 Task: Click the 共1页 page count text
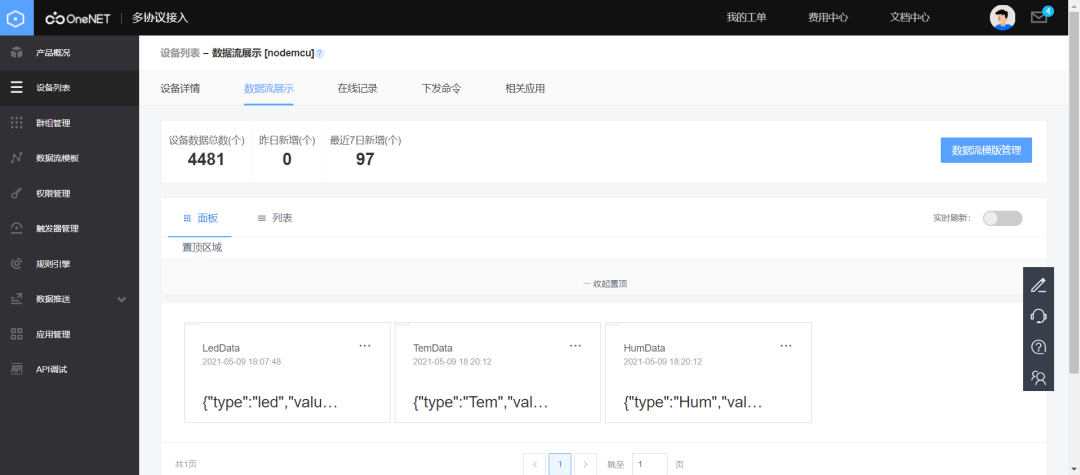pos(185,465)
